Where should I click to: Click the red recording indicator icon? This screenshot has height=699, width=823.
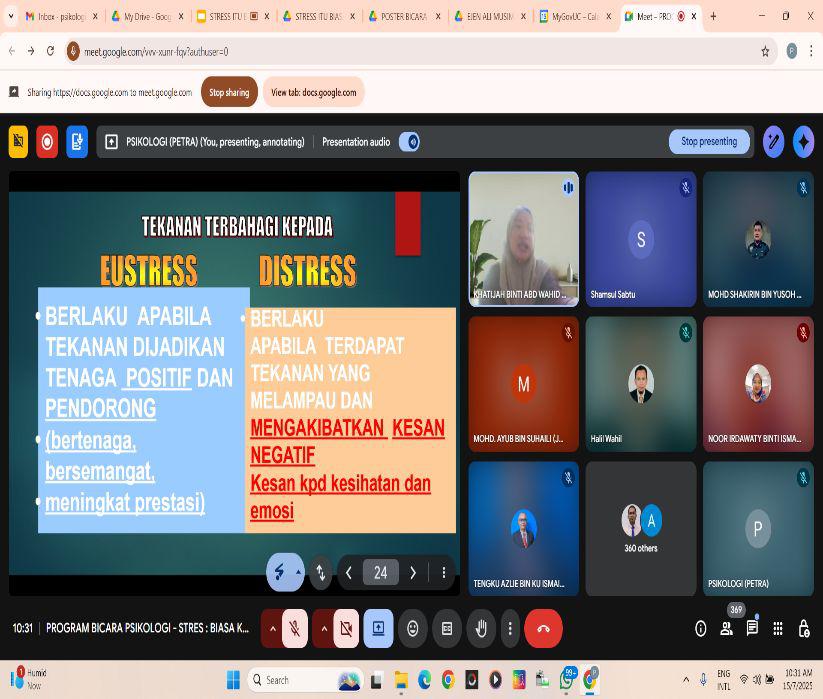pyautogui.click(x=47, y=142)
